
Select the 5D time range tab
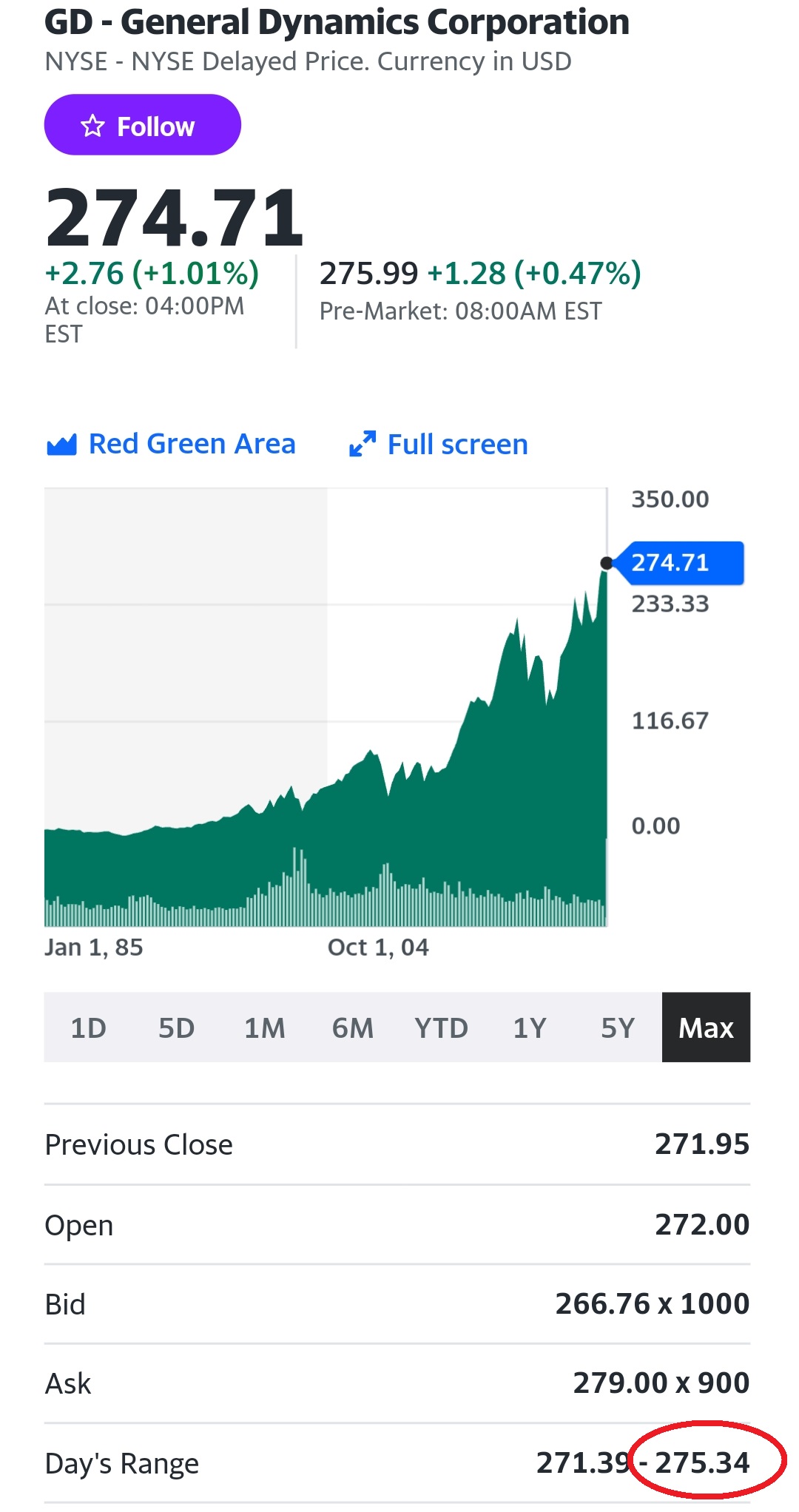pos(176,1027)
